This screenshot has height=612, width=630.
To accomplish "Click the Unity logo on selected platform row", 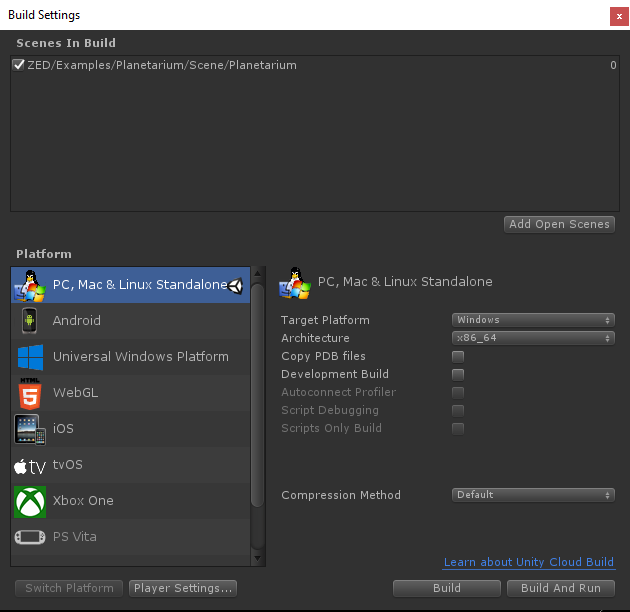I will [235, 286].
